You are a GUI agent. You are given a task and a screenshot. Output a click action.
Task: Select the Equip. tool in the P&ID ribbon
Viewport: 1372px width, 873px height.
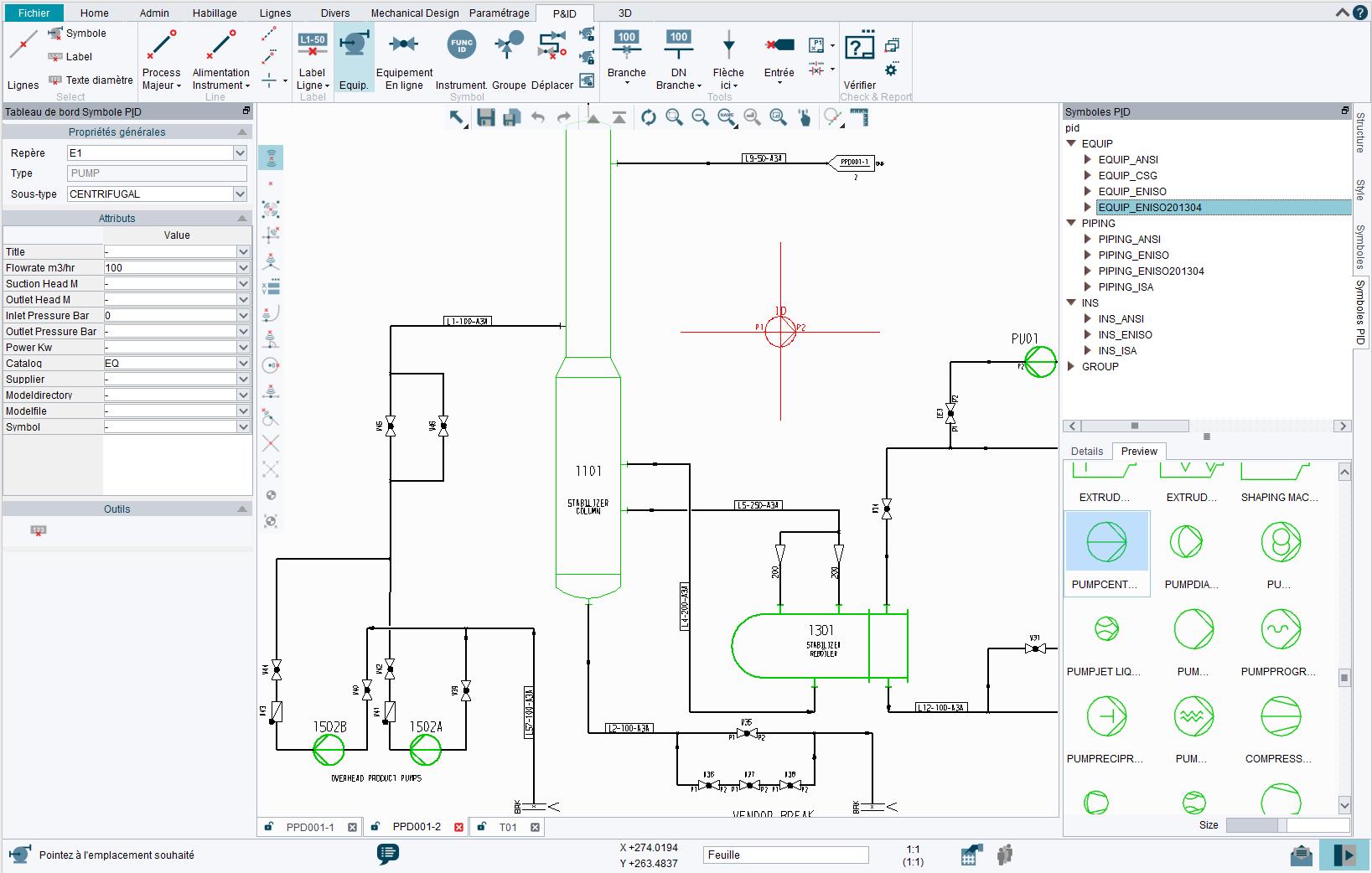pos(354,57)
